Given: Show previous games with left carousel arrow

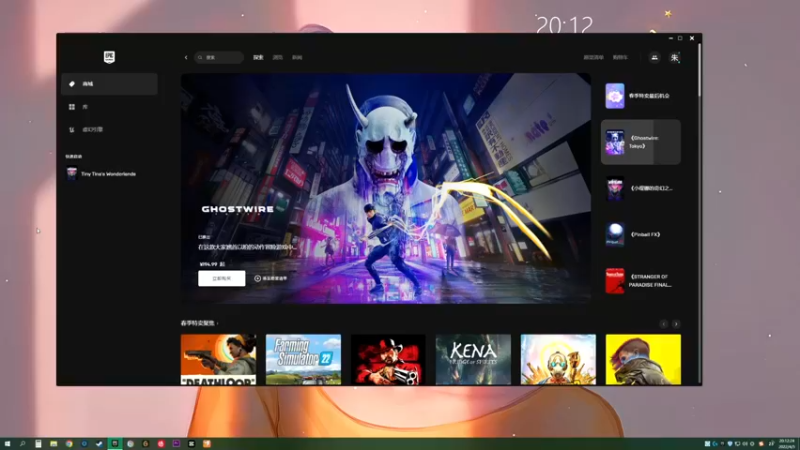Looking at the screenshot, I should (663, 324).
